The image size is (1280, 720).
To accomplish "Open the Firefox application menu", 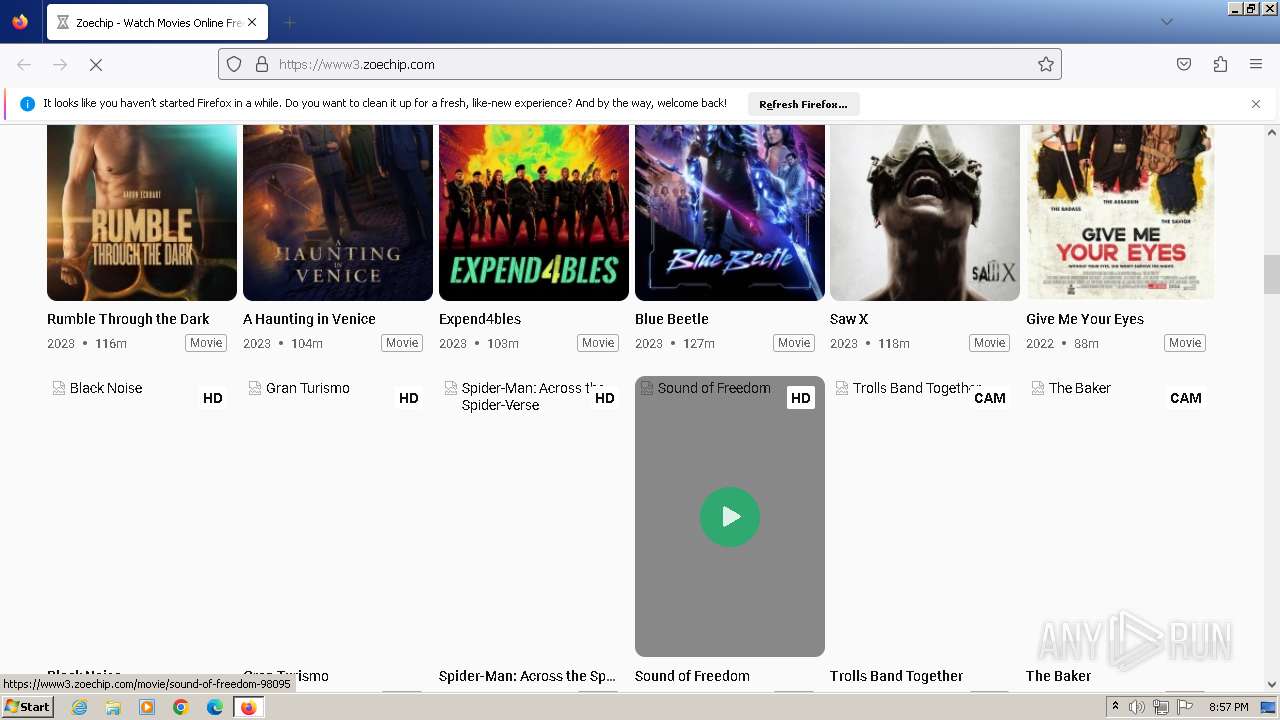I will (1256, 64).
